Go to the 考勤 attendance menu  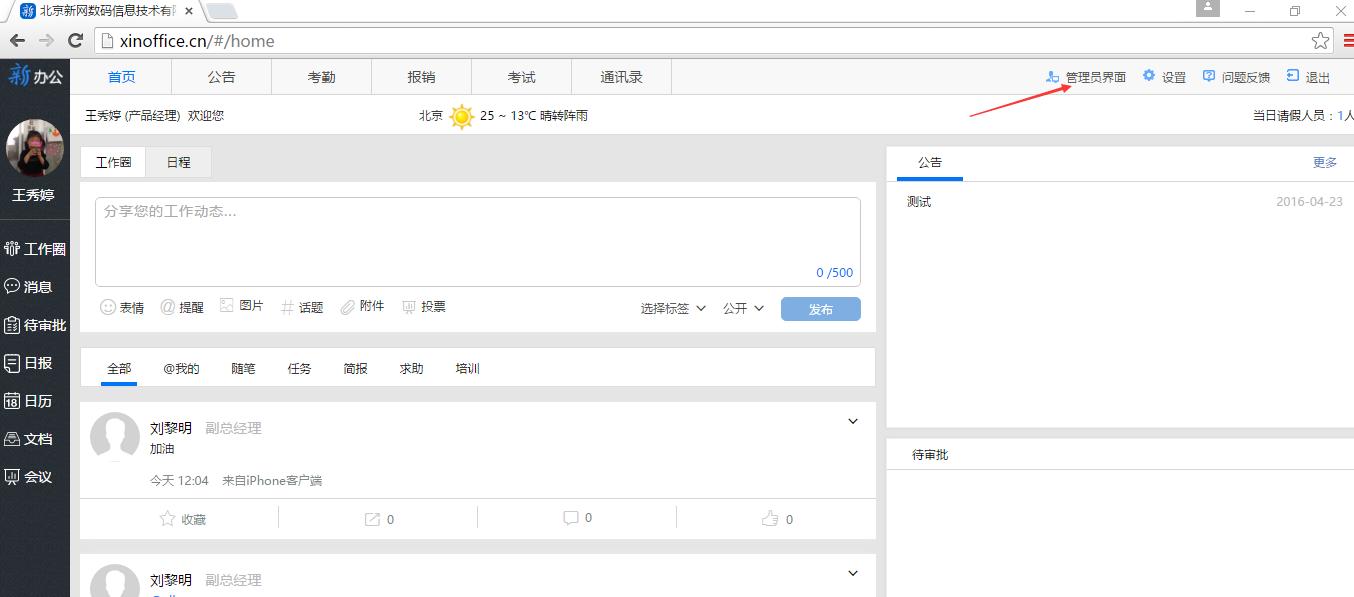click(321, 77)
